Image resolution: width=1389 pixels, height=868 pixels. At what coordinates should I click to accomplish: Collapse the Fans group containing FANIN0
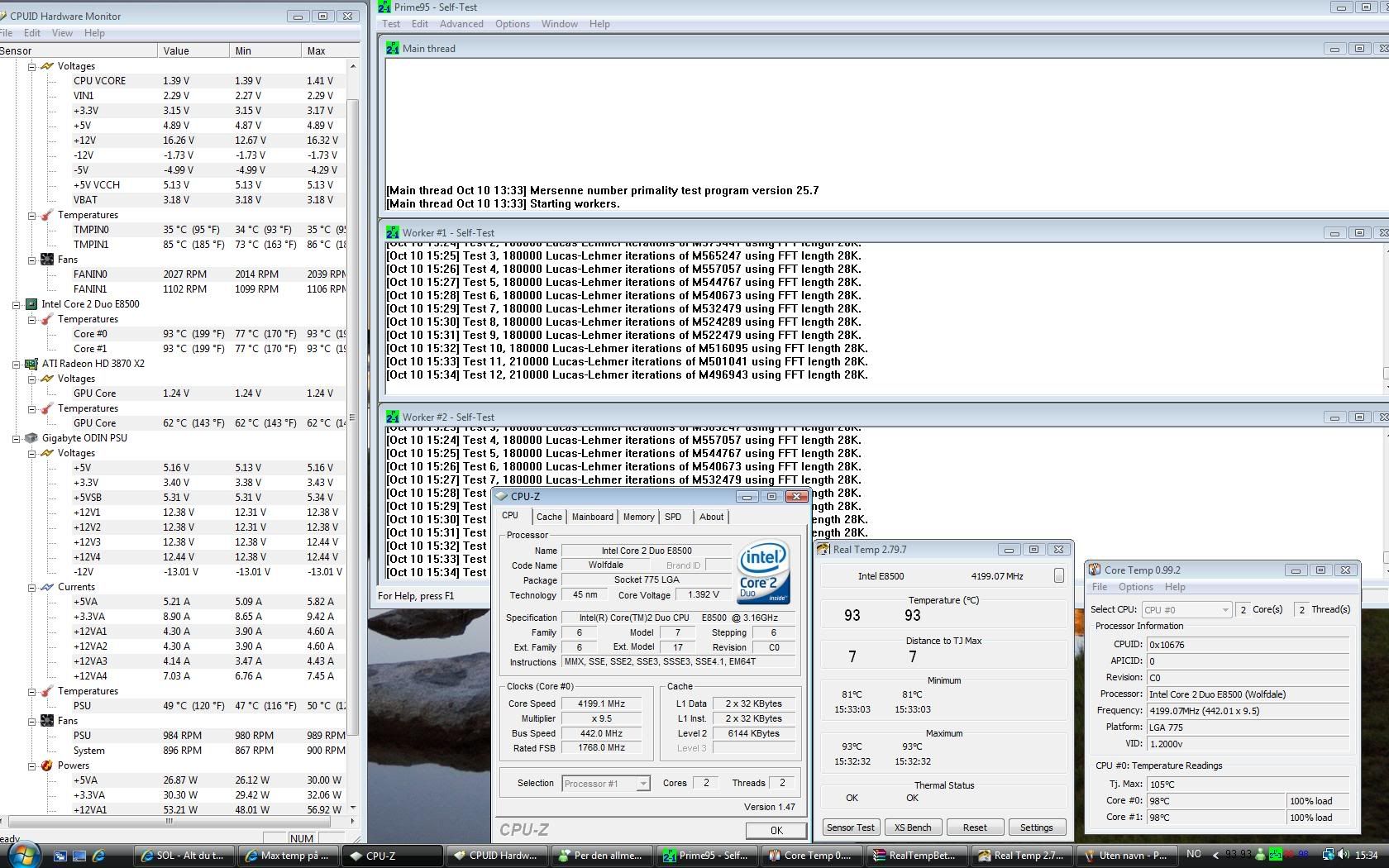pyautogui.click(x=31, y=260)
